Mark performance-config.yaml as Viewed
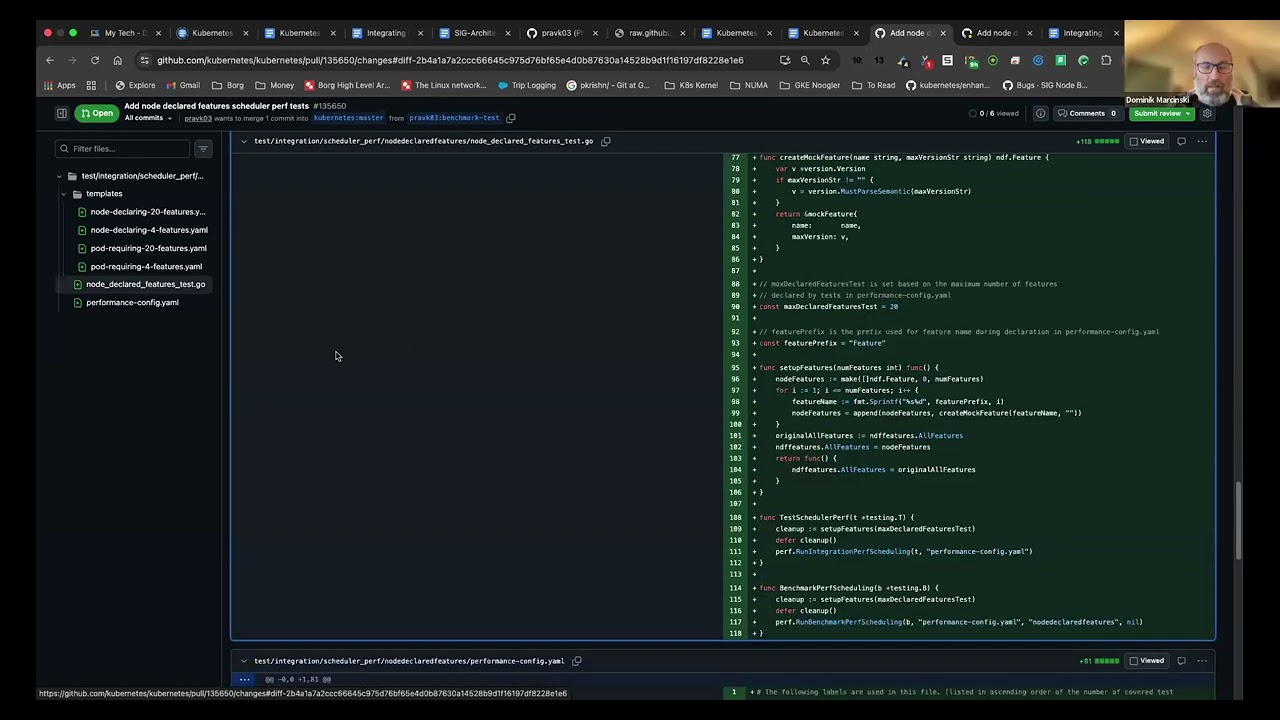 pos(1147,661)
